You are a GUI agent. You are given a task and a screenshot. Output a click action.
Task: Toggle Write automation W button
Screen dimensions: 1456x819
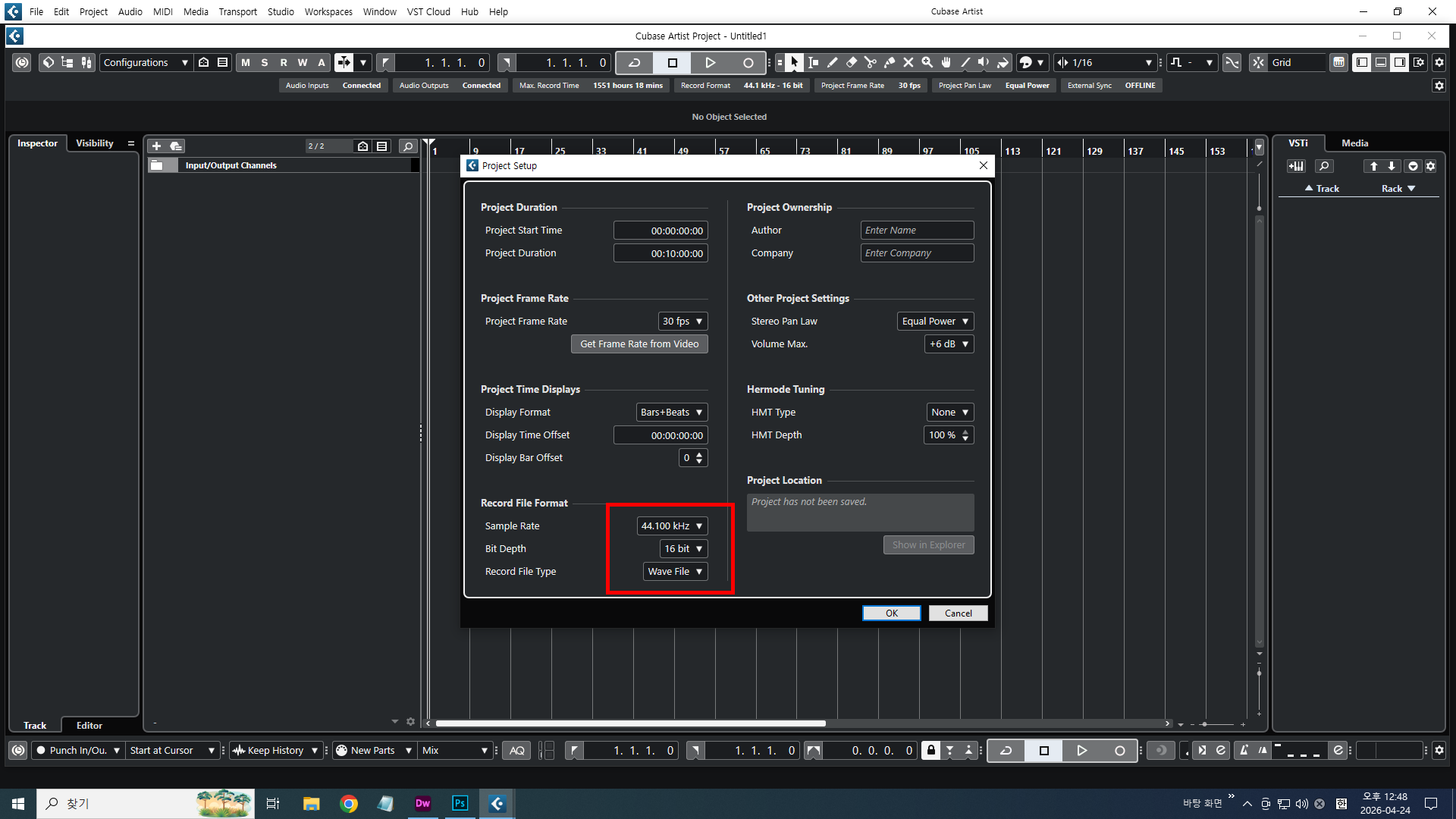click(x=303, y=62)
